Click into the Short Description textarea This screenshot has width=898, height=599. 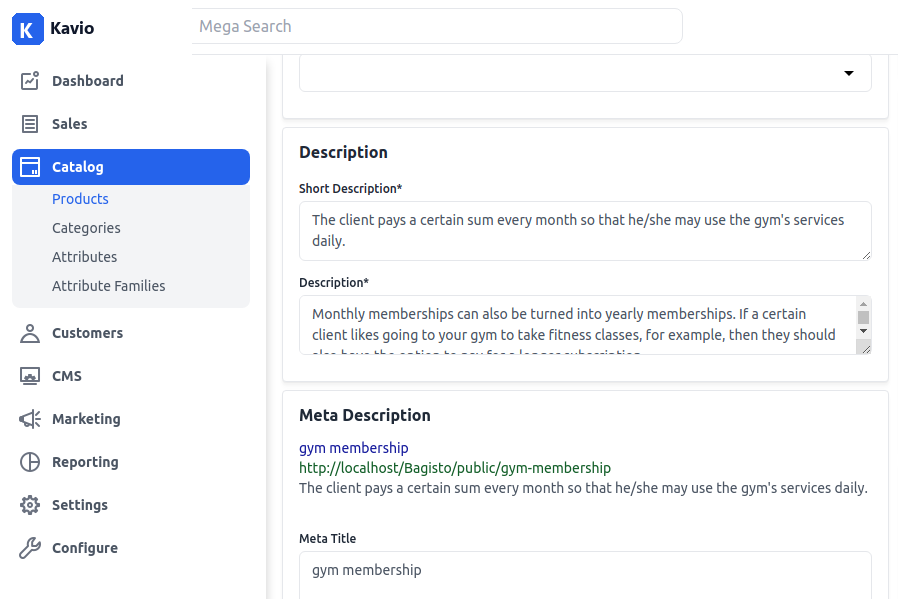tap(585, 231)
